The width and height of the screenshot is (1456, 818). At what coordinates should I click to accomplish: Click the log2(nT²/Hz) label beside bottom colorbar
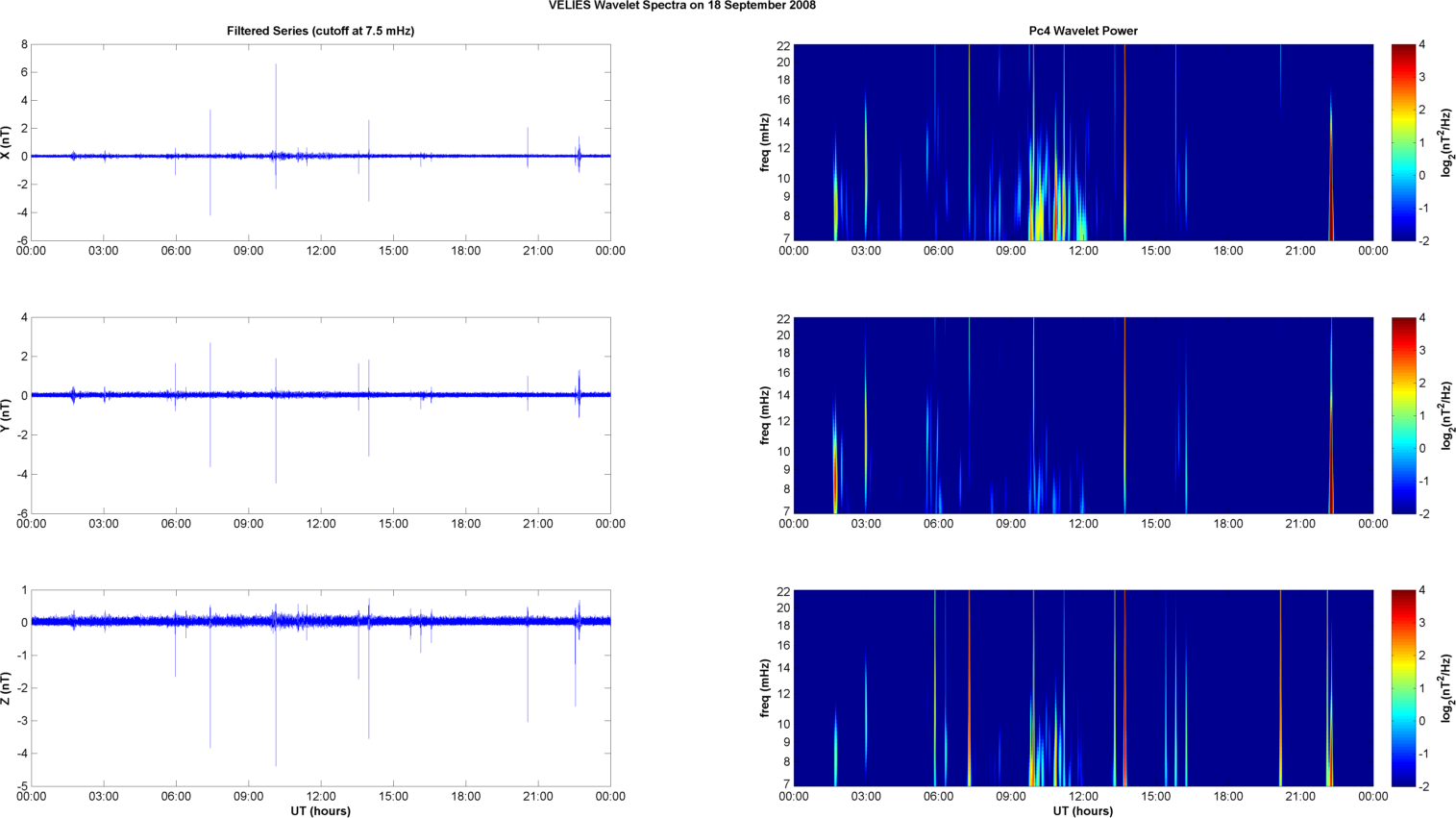click(1445, 688)
